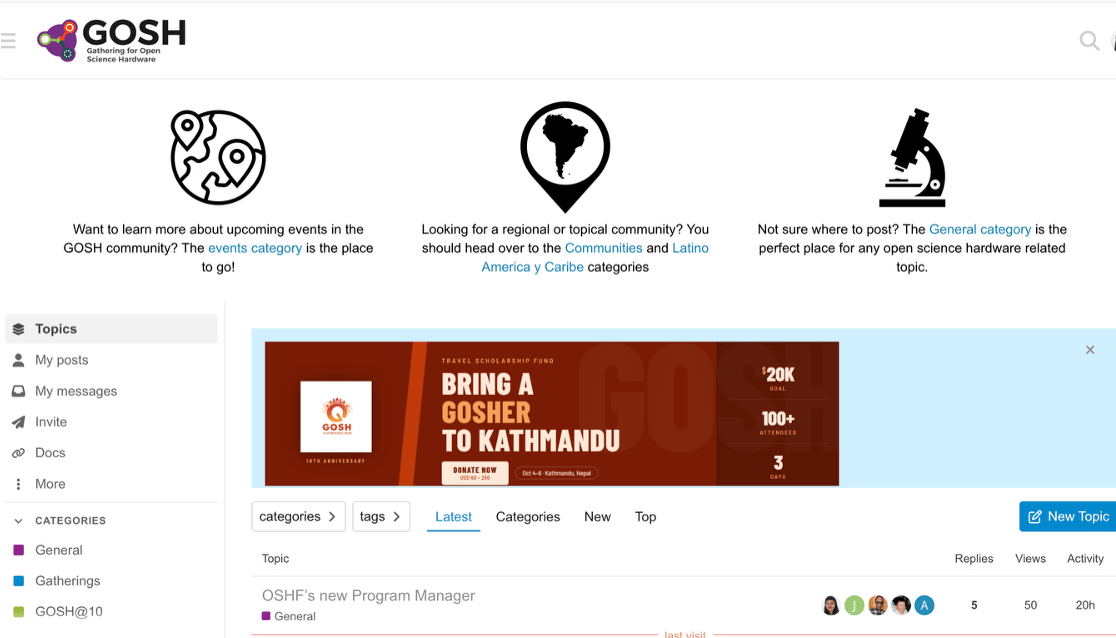Sort by the Activity column header

1085,559
